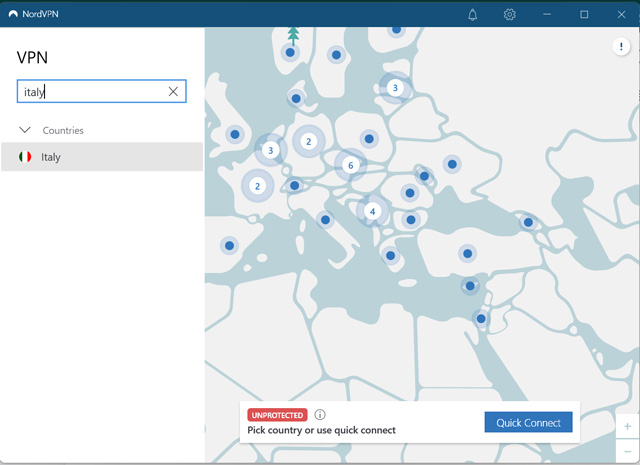Minimize the NordVPN window

coord(547,14)
